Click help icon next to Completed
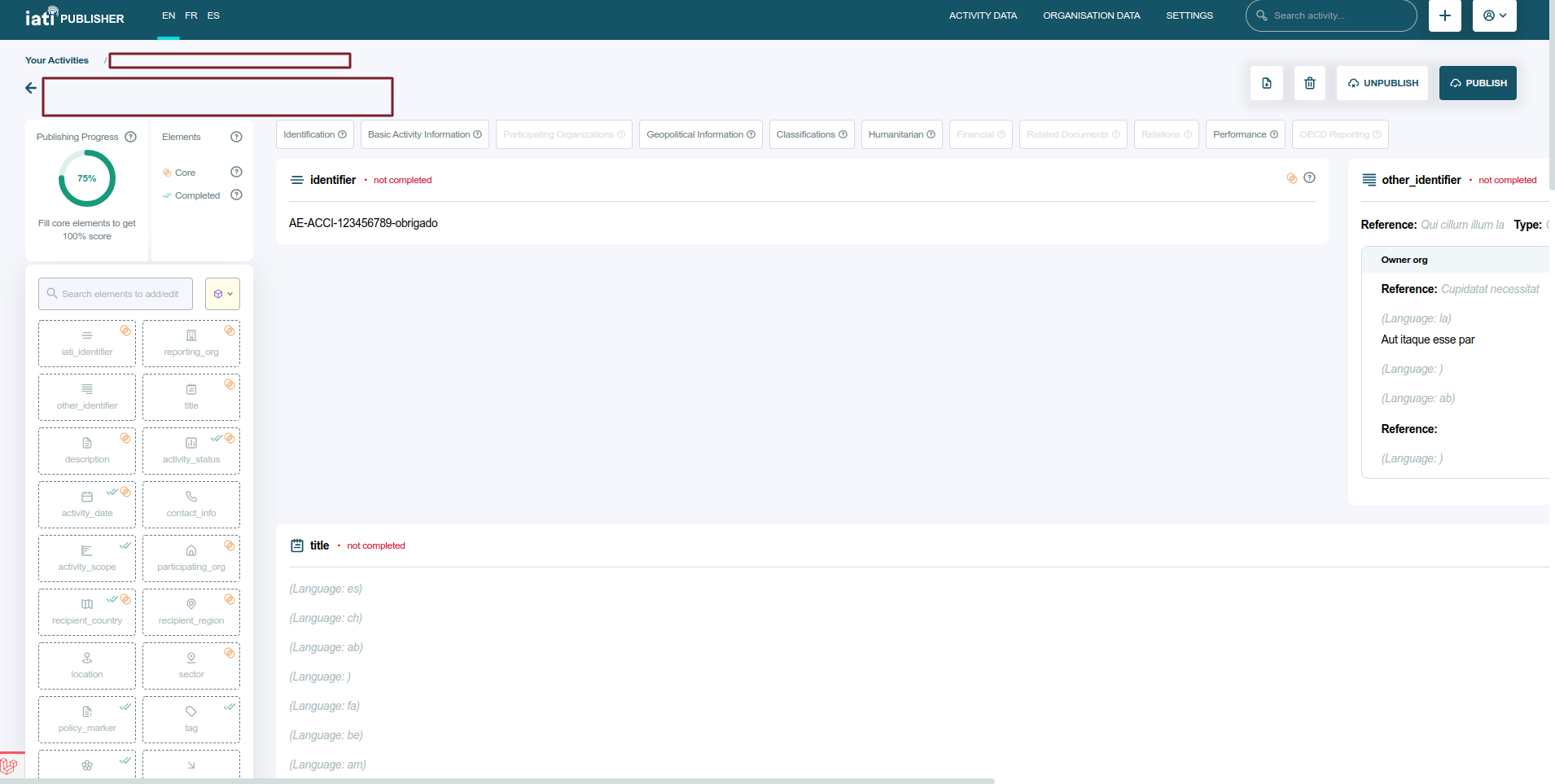Viewport: 1555px width, 784px height. click(236, 195)
